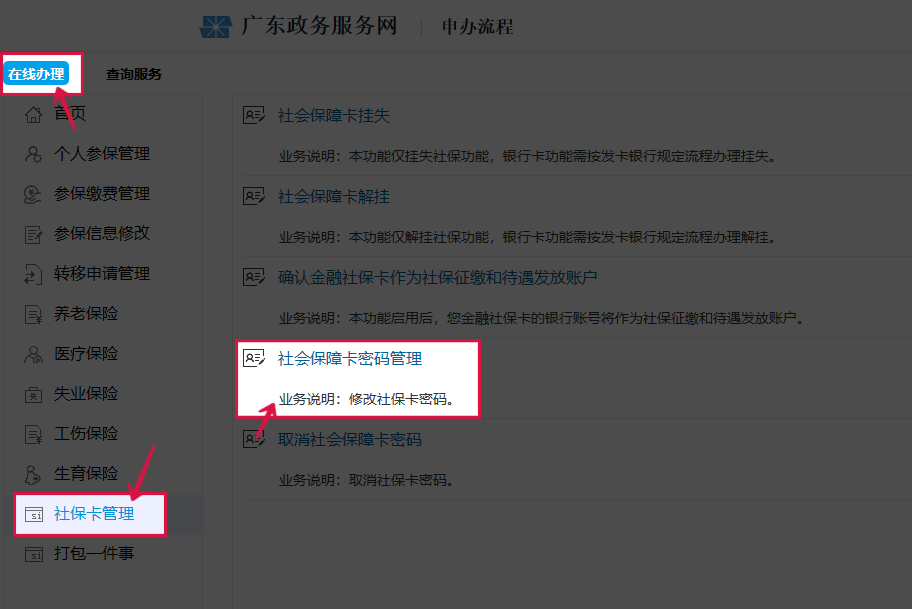Open the 生育保险 menu item

tap(86, 473)
